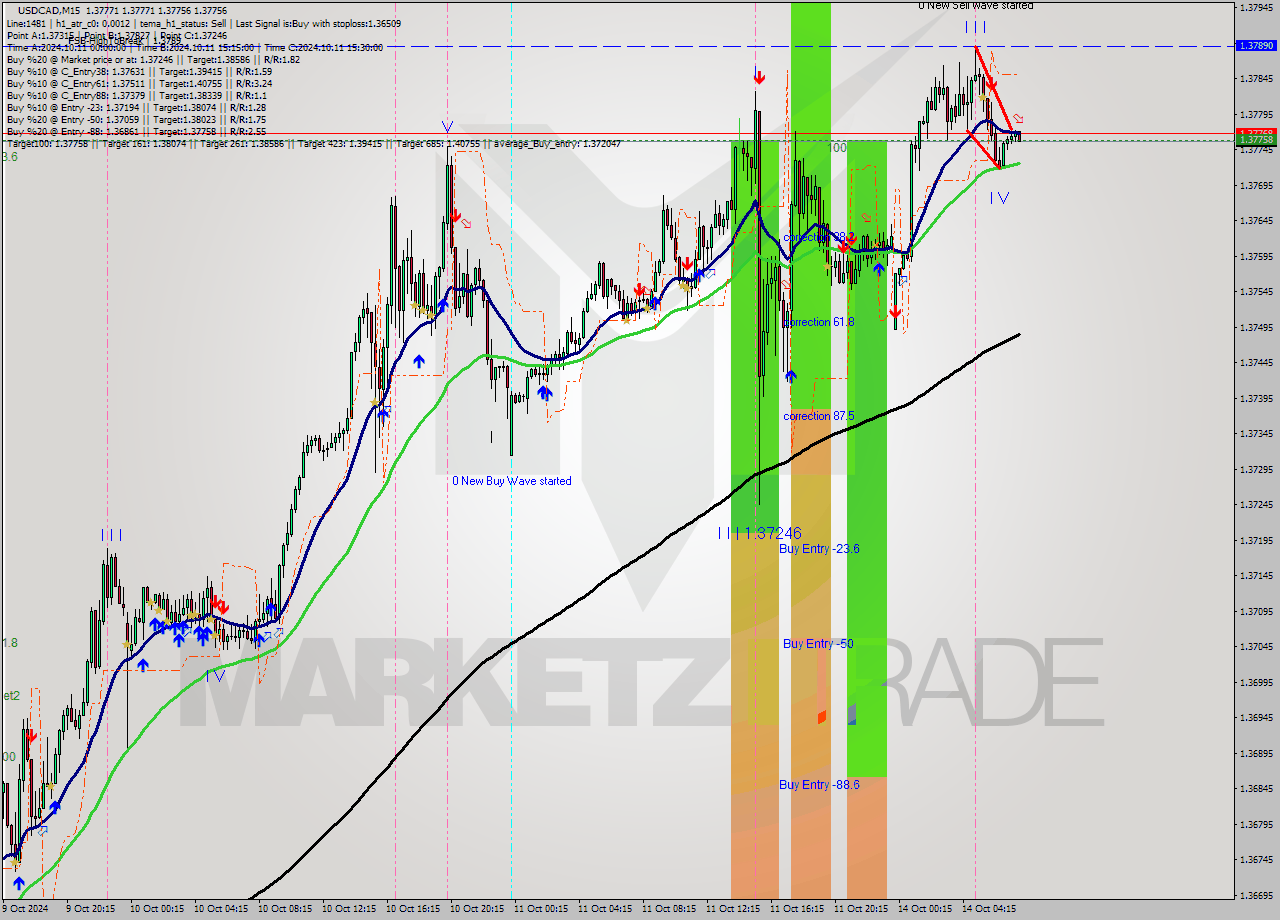The width and height of the screenshot is (1280, 920).
Task: Click the '10 Oct 08:15' time axis label
Action: coord(285,909)
